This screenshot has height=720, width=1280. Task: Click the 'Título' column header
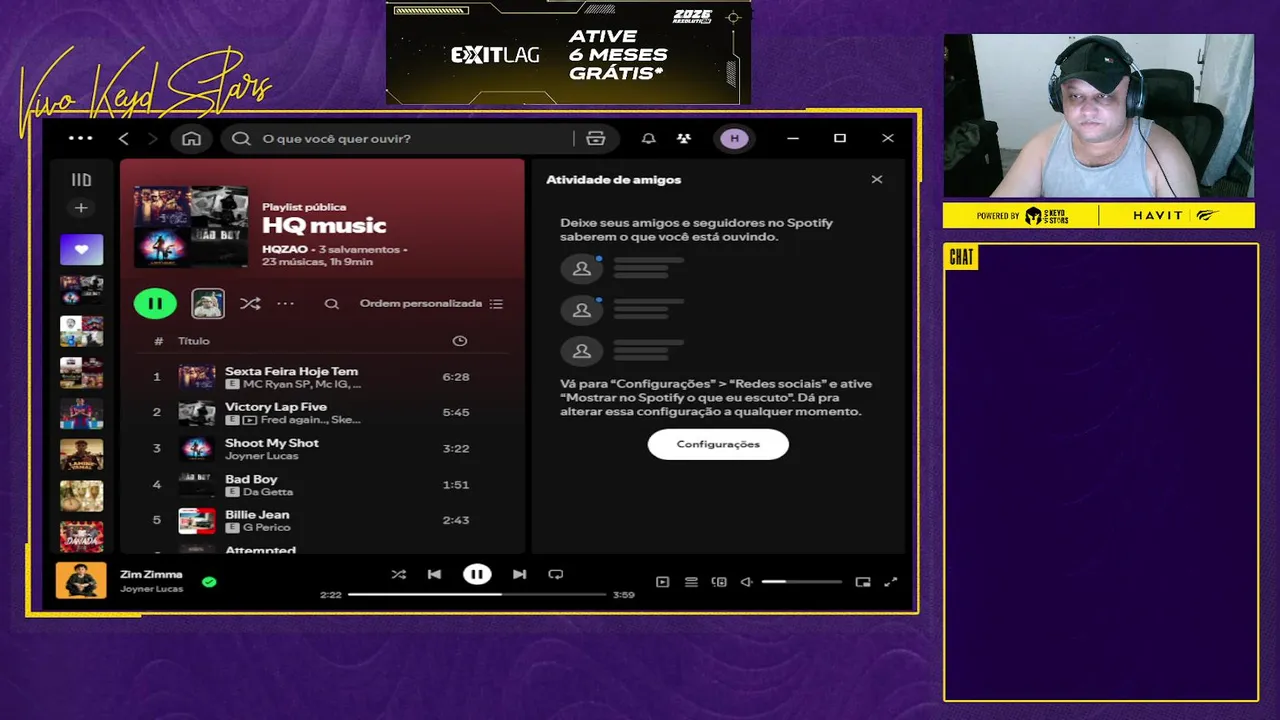[194, 341]
